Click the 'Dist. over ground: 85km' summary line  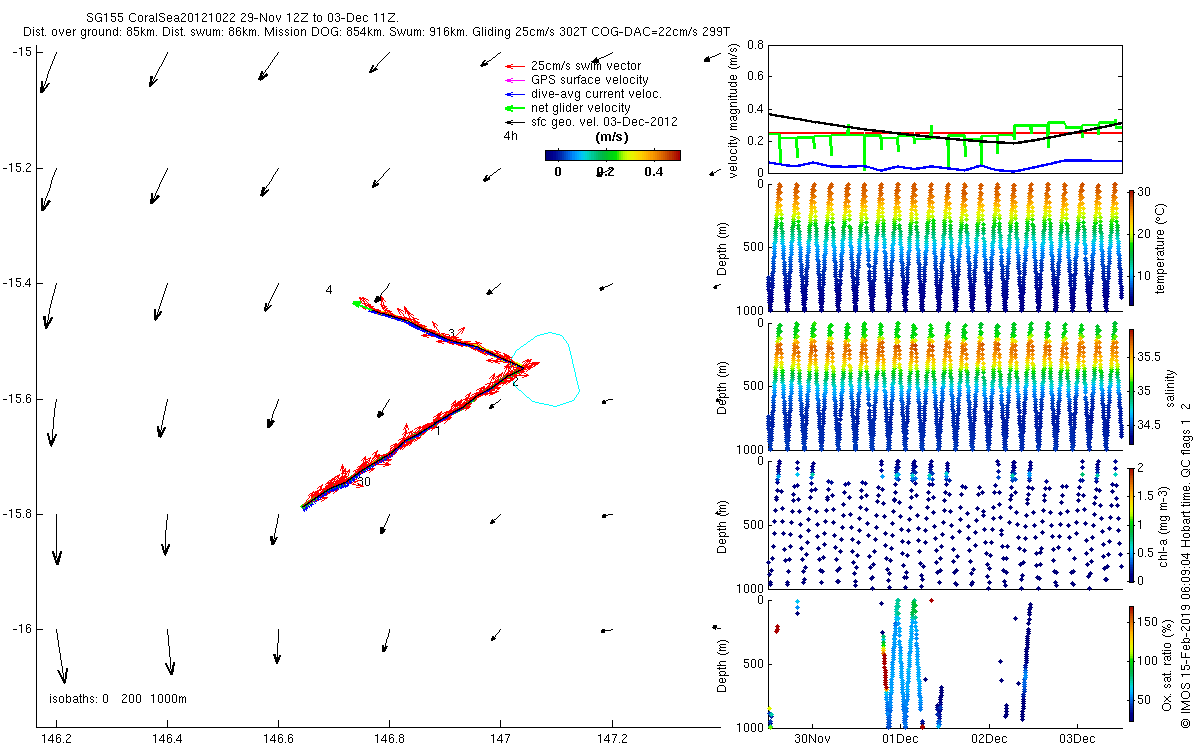[x=376, y=33]
